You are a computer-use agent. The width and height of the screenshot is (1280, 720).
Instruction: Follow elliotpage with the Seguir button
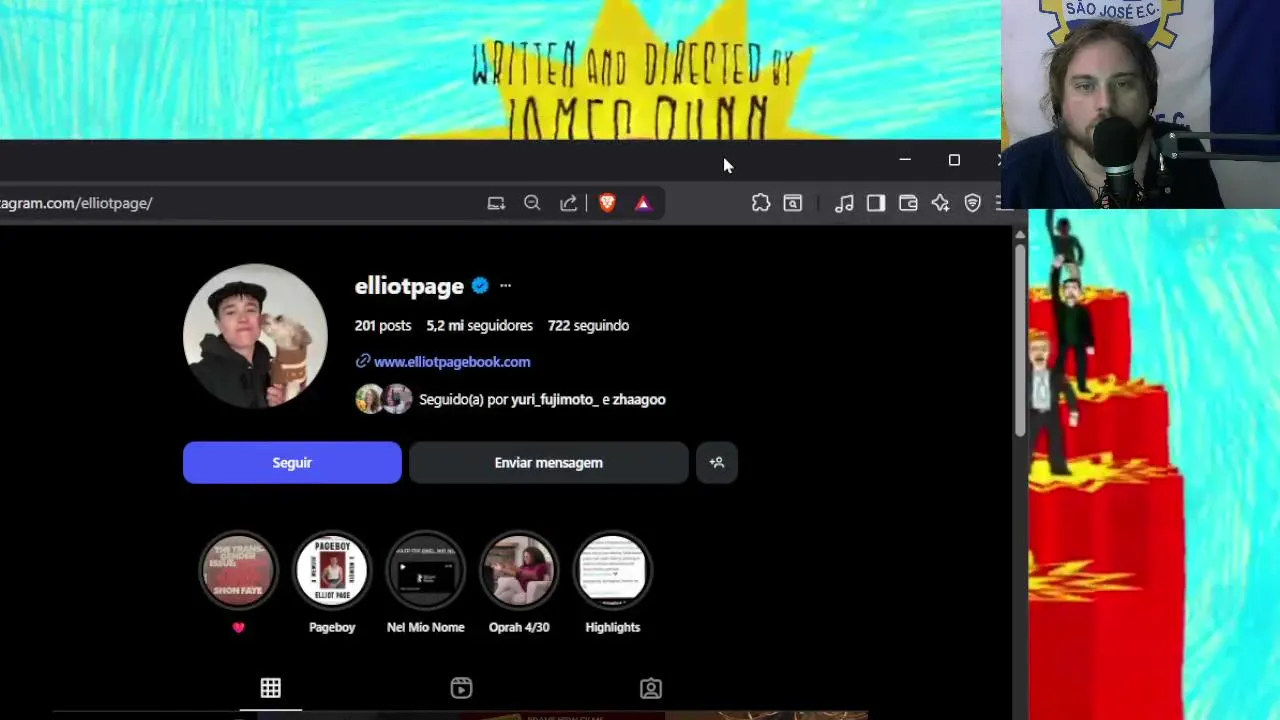(x=292, y=463)
